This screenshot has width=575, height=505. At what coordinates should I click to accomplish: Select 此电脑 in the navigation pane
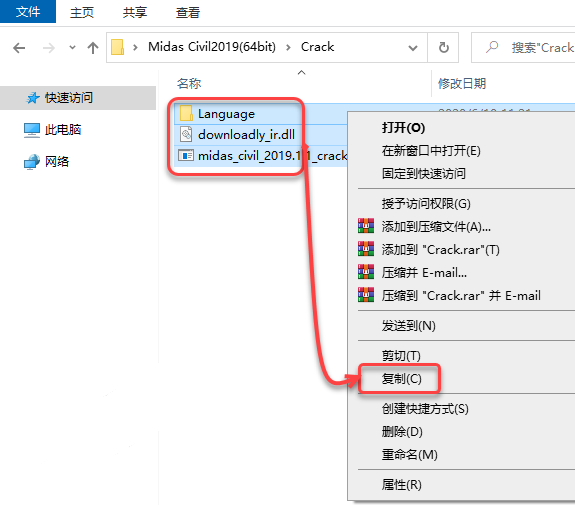pos(63,129)
